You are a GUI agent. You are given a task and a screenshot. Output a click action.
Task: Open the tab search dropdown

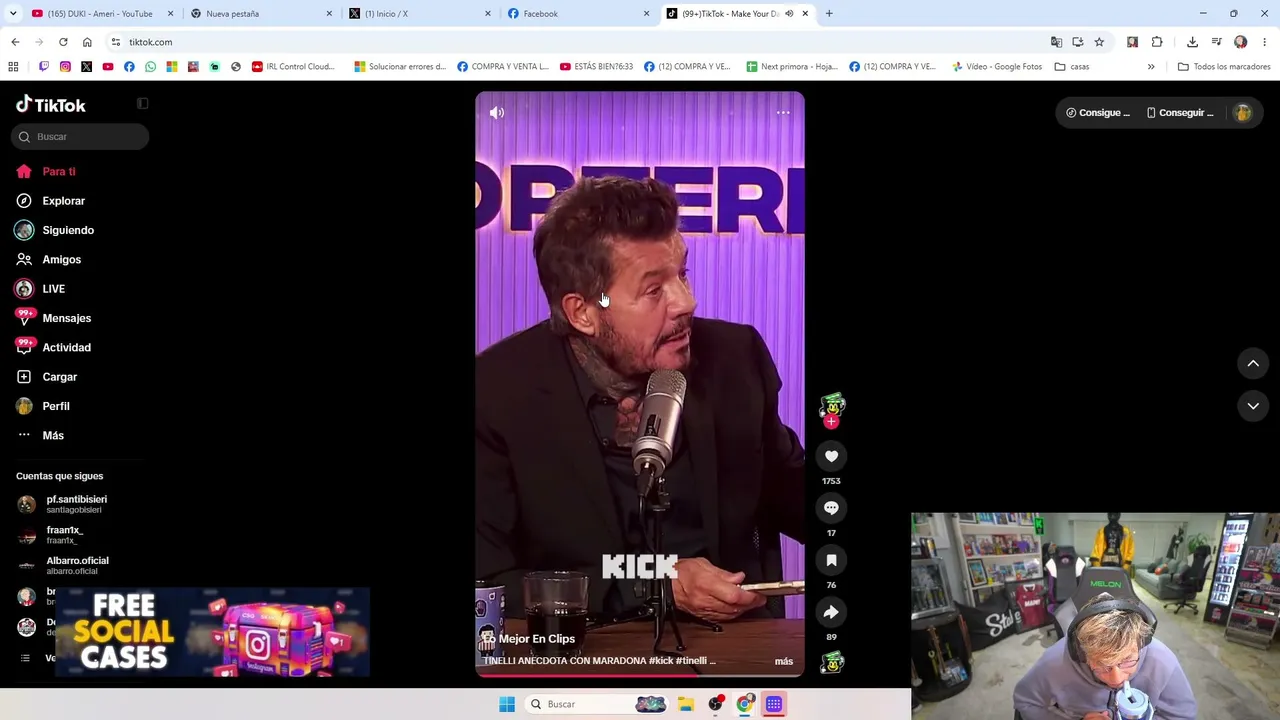13,14
